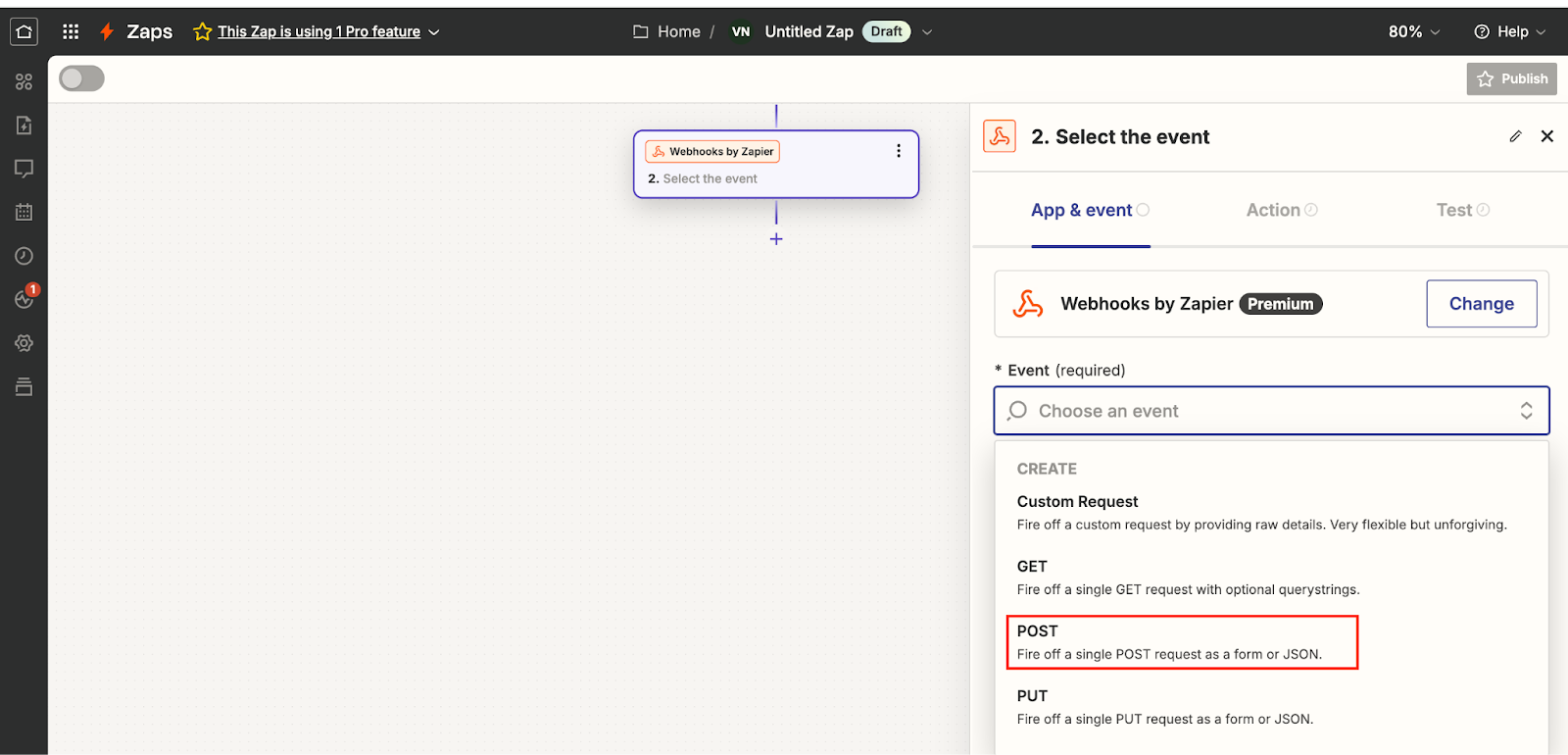Open the Help dropdown menu
This screenshot has height=755, width=1568.
(x=1509, y=31)
